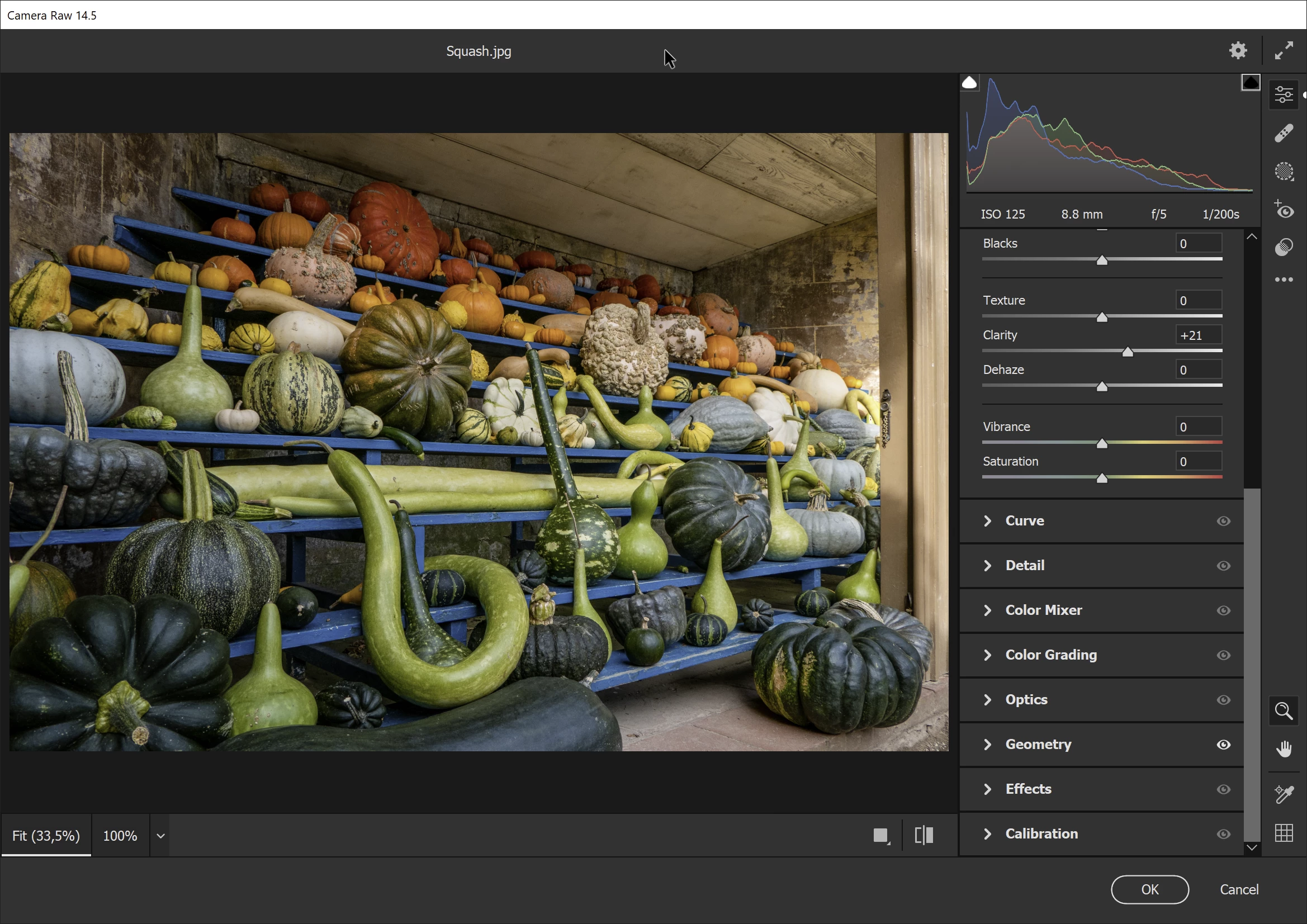This screenshot has width=1307, height=924.
Task: Open Camera Raw preferences gear
Action: 1238,51
